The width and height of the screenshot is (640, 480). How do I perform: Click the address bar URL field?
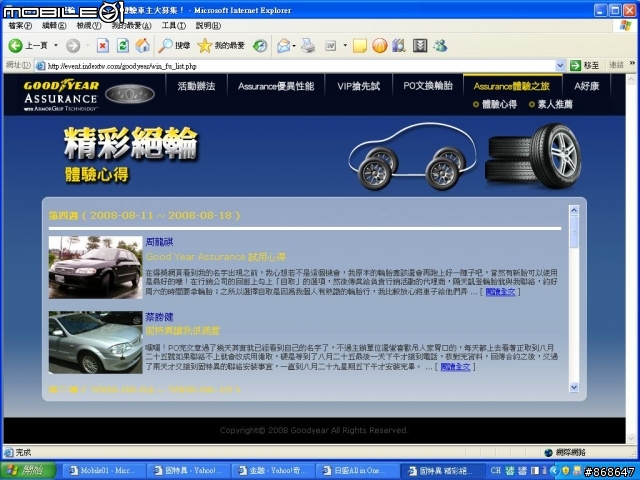[x=300, y=66]
